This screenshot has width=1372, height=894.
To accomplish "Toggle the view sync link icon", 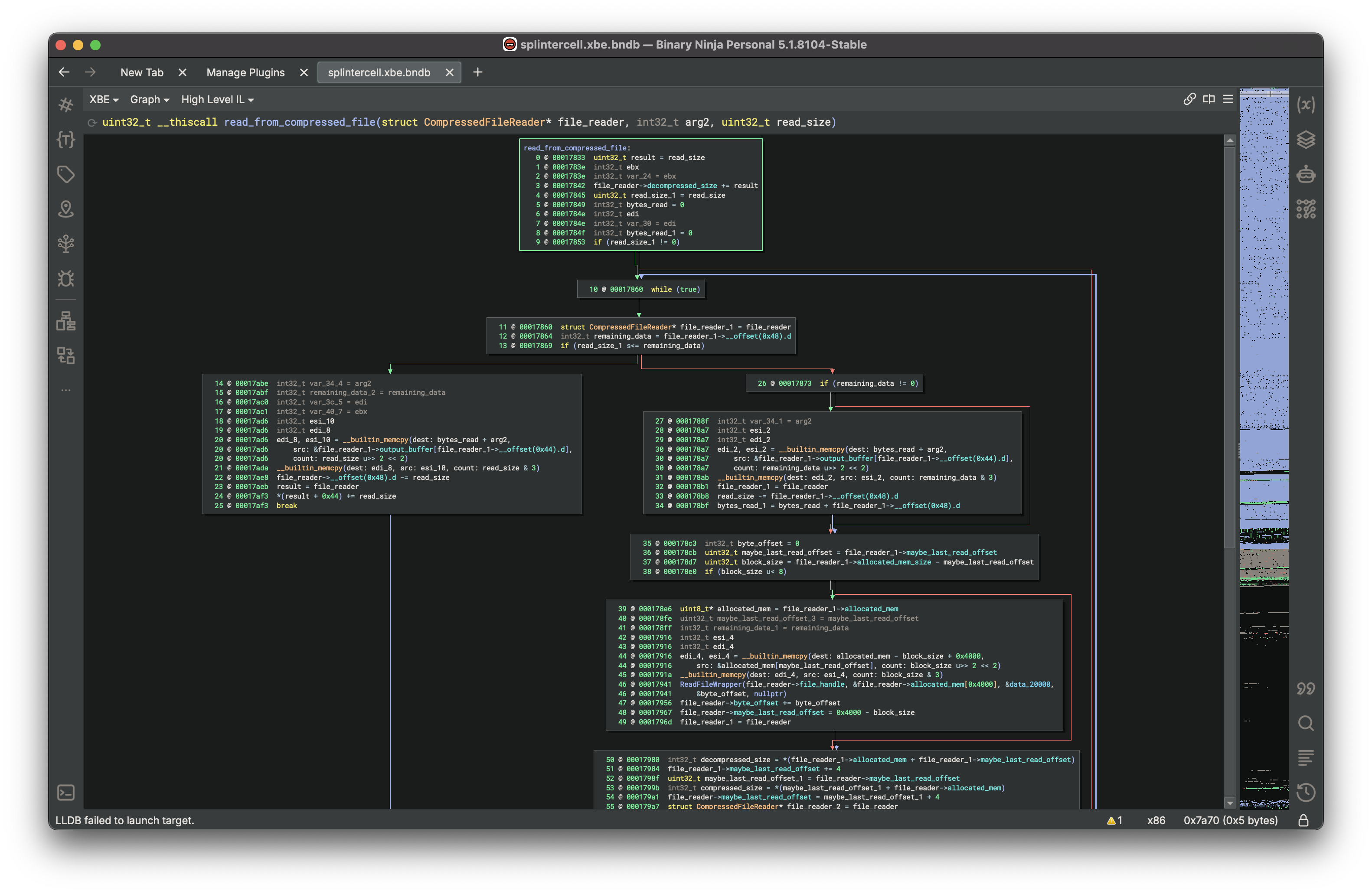I will point(1189,99).
